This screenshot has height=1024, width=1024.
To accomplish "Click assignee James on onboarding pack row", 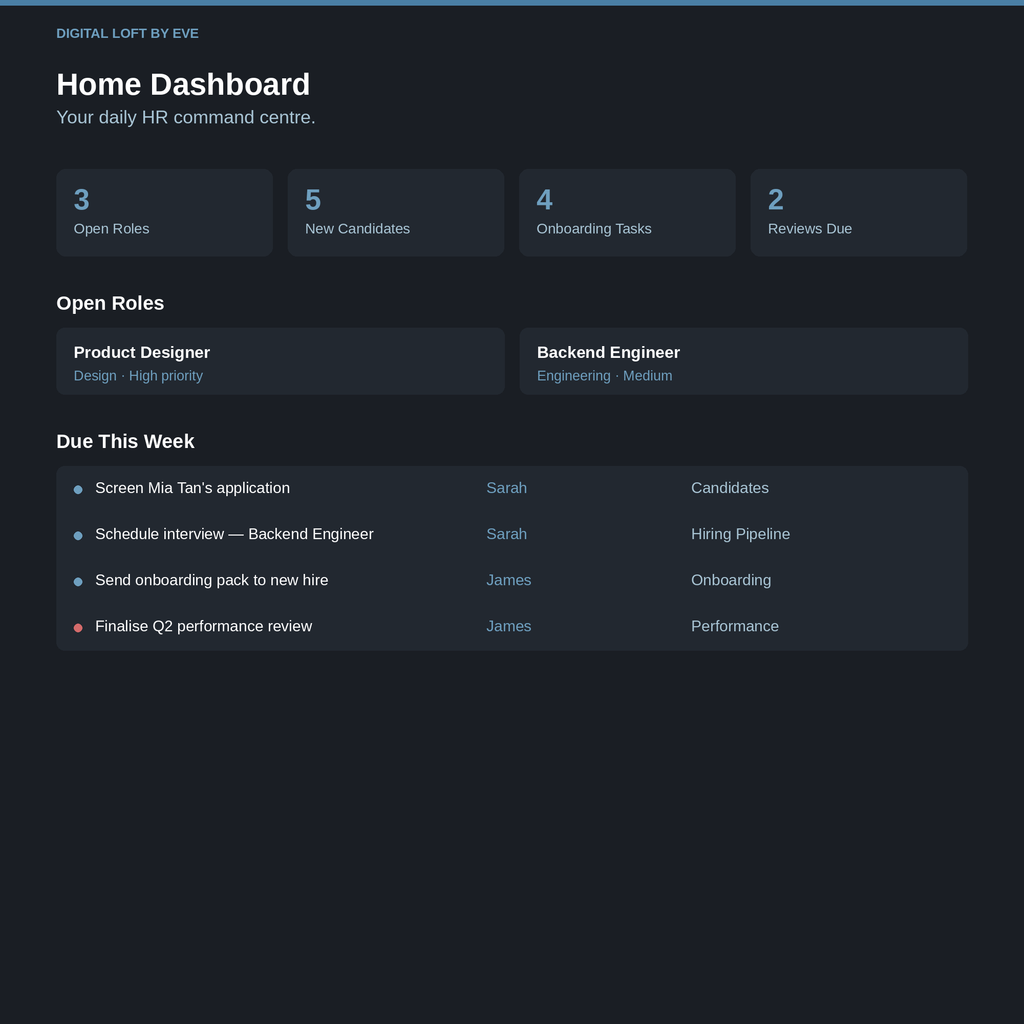I will click(509, 580).
